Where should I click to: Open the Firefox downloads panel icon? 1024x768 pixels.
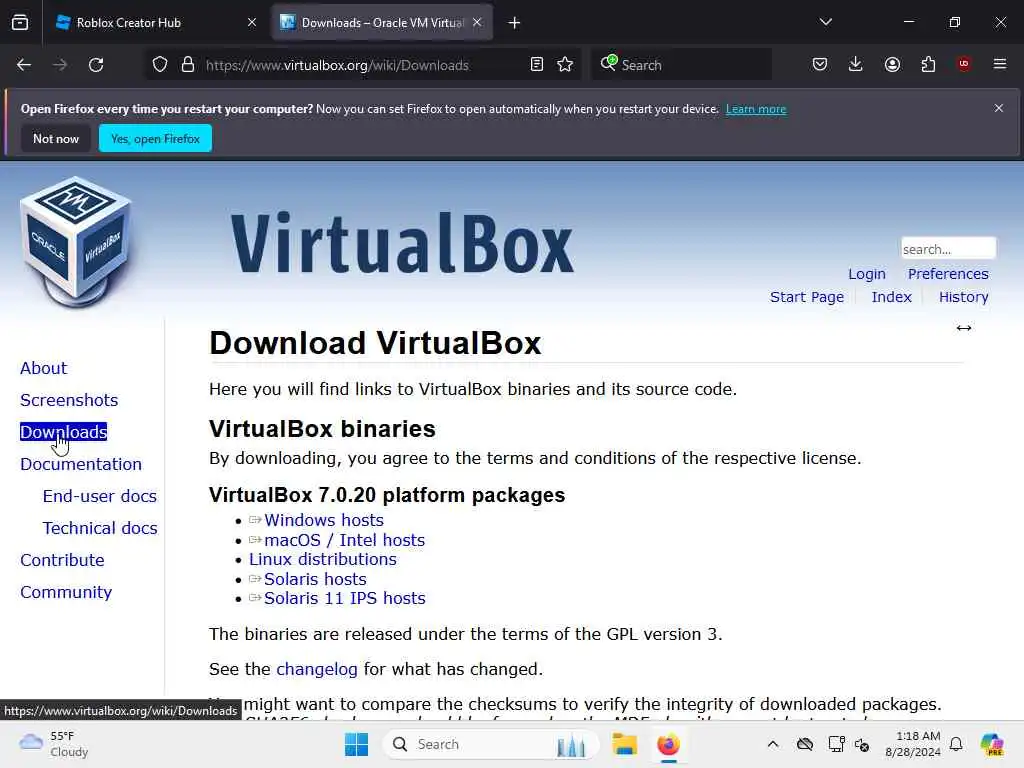856,64
